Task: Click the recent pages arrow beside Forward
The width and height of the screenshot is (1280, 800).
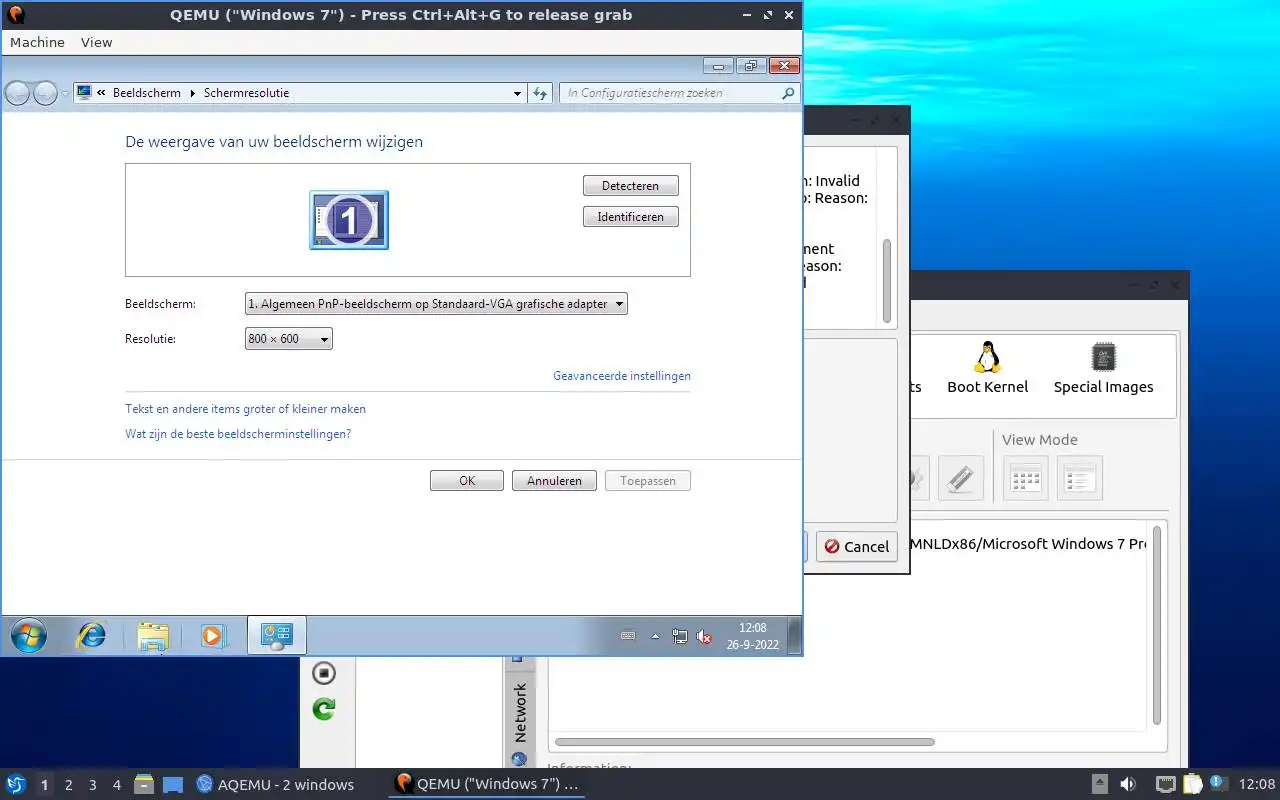Action: tap(65, 93)
